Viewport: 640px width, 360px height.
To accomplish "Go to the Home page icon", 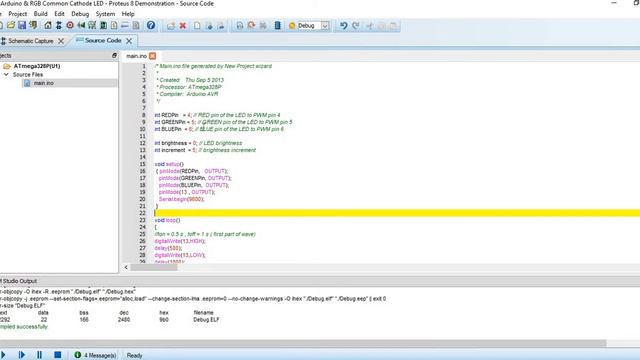I will tap(48, 26).
